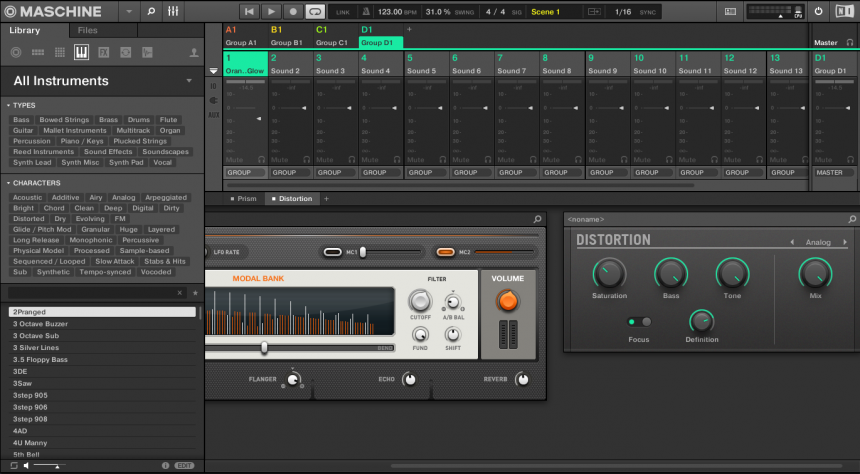Collapse the TYPES section

8,105
